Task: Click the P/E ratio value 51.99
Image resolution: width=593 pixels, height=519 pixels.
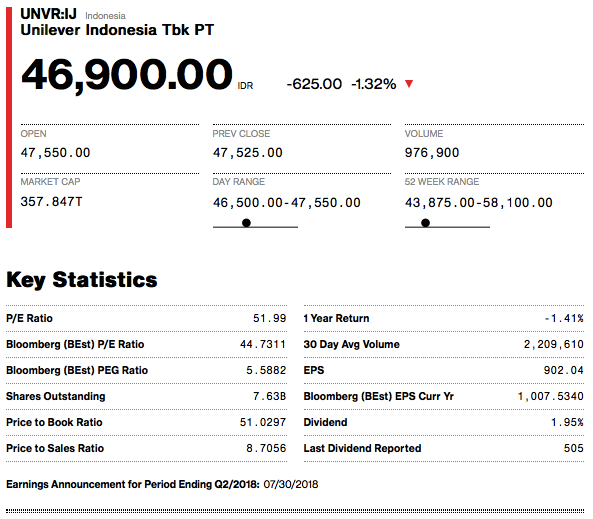Action: (x=270, y=319)
